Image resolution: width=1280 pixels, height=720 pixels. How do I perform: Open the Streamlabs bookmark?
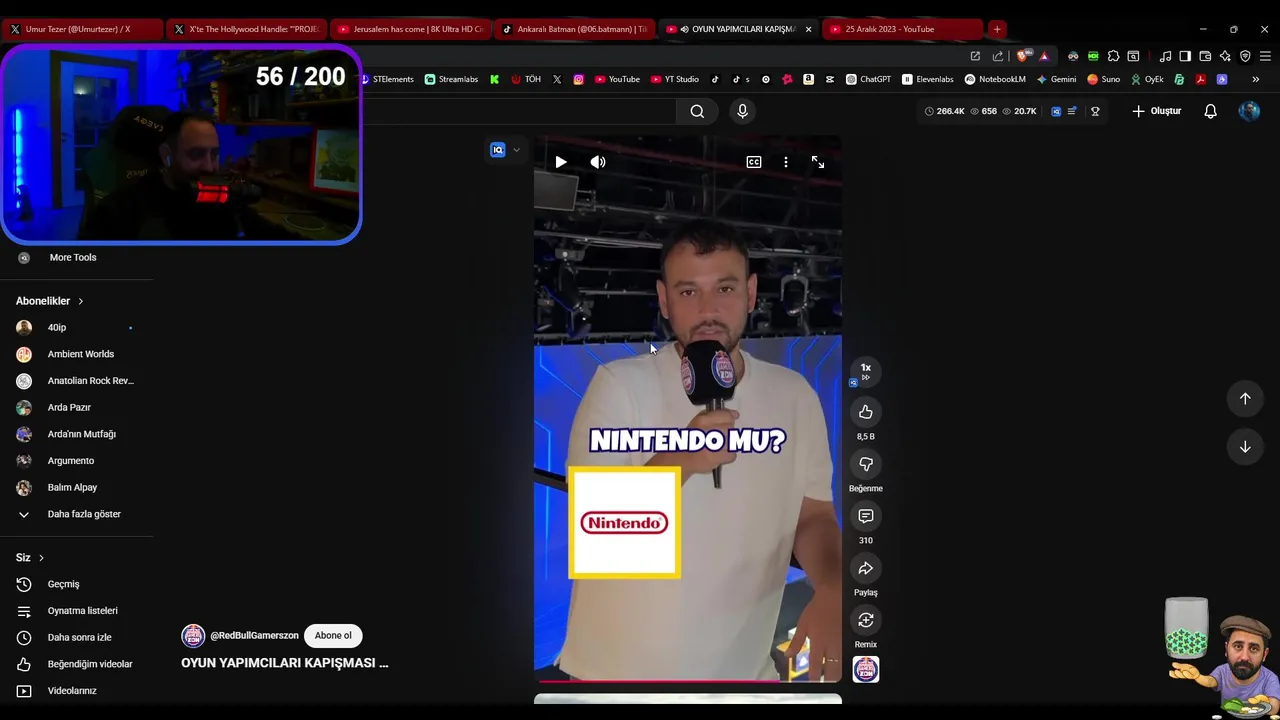(451, 79)
